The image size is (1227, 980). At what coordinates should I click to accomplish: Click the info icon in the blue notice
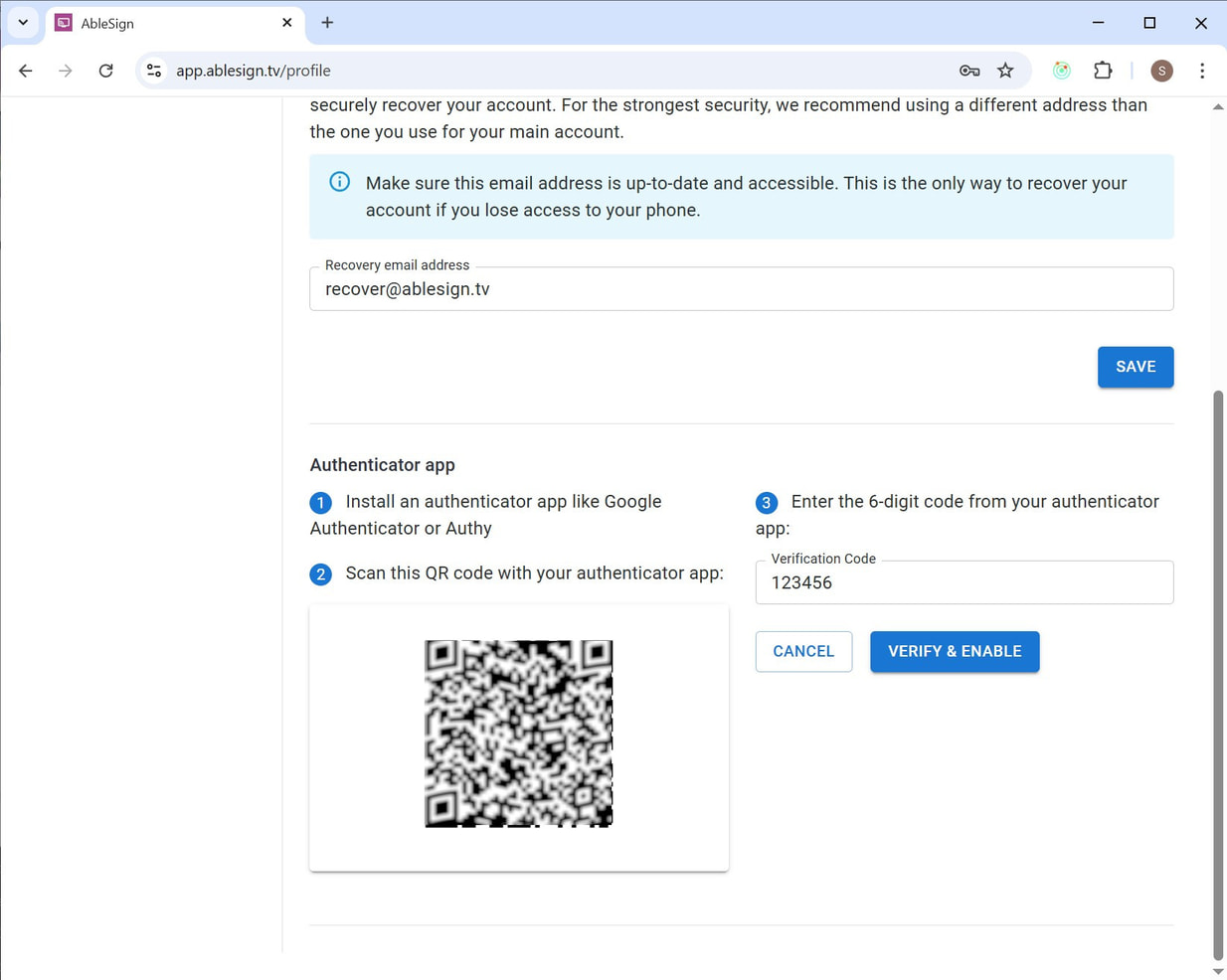click(x=340, y=182)
